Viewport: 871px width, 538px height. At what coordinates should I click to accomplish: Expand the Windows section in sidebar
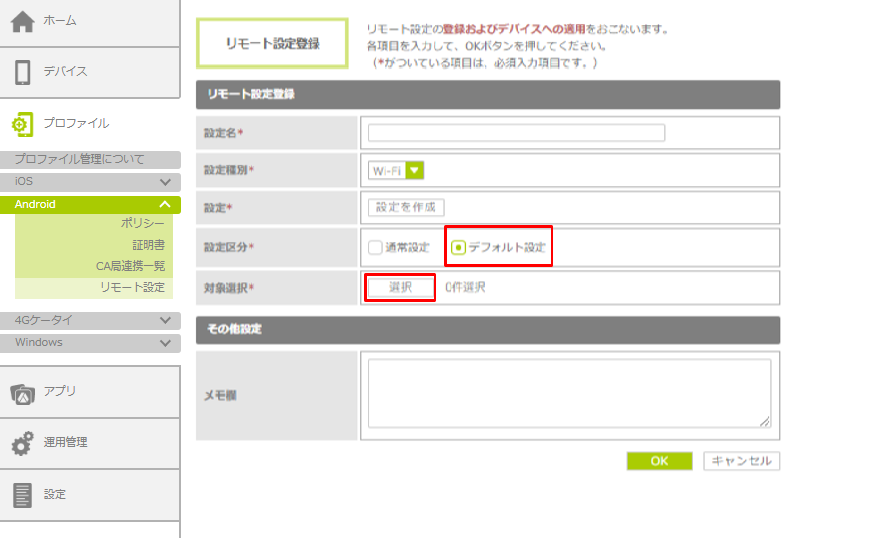click(x=166, y=342)
